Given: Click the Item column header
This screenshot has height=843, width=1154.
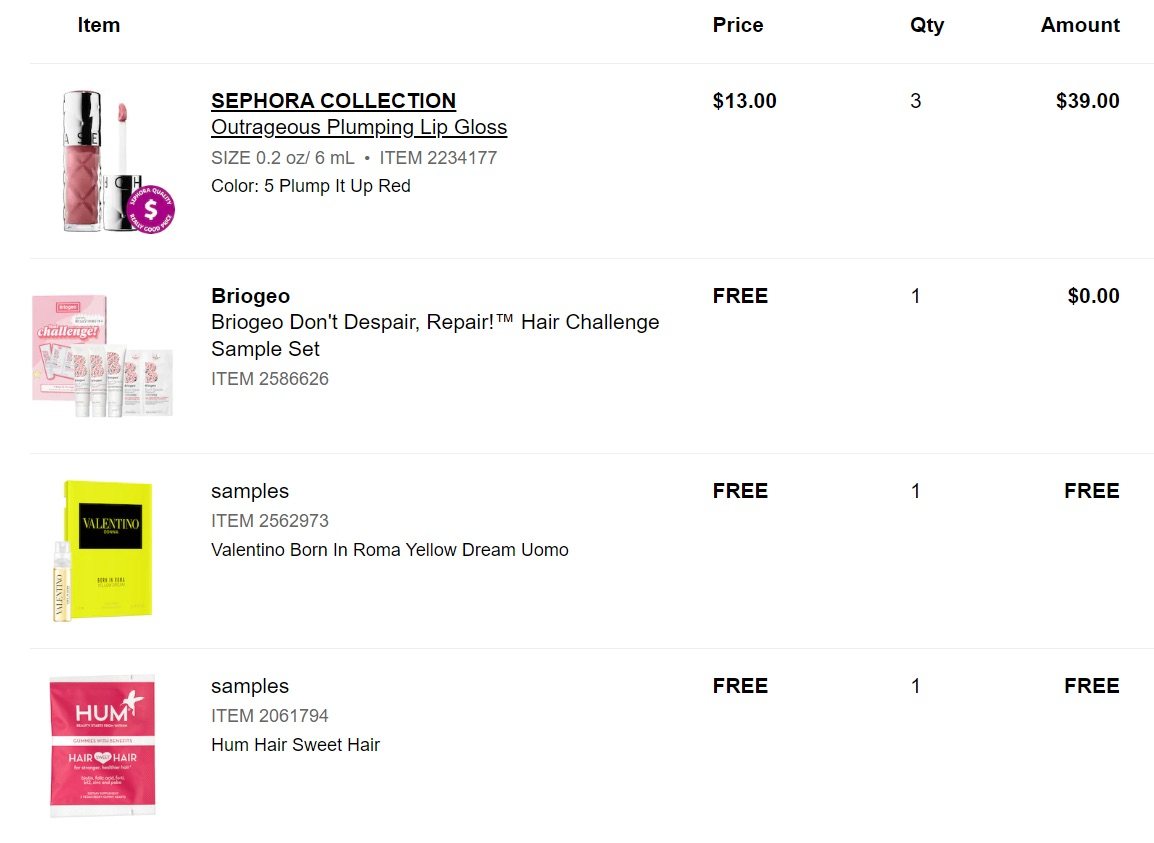Looking at the screenshot, I should (99, 25).
